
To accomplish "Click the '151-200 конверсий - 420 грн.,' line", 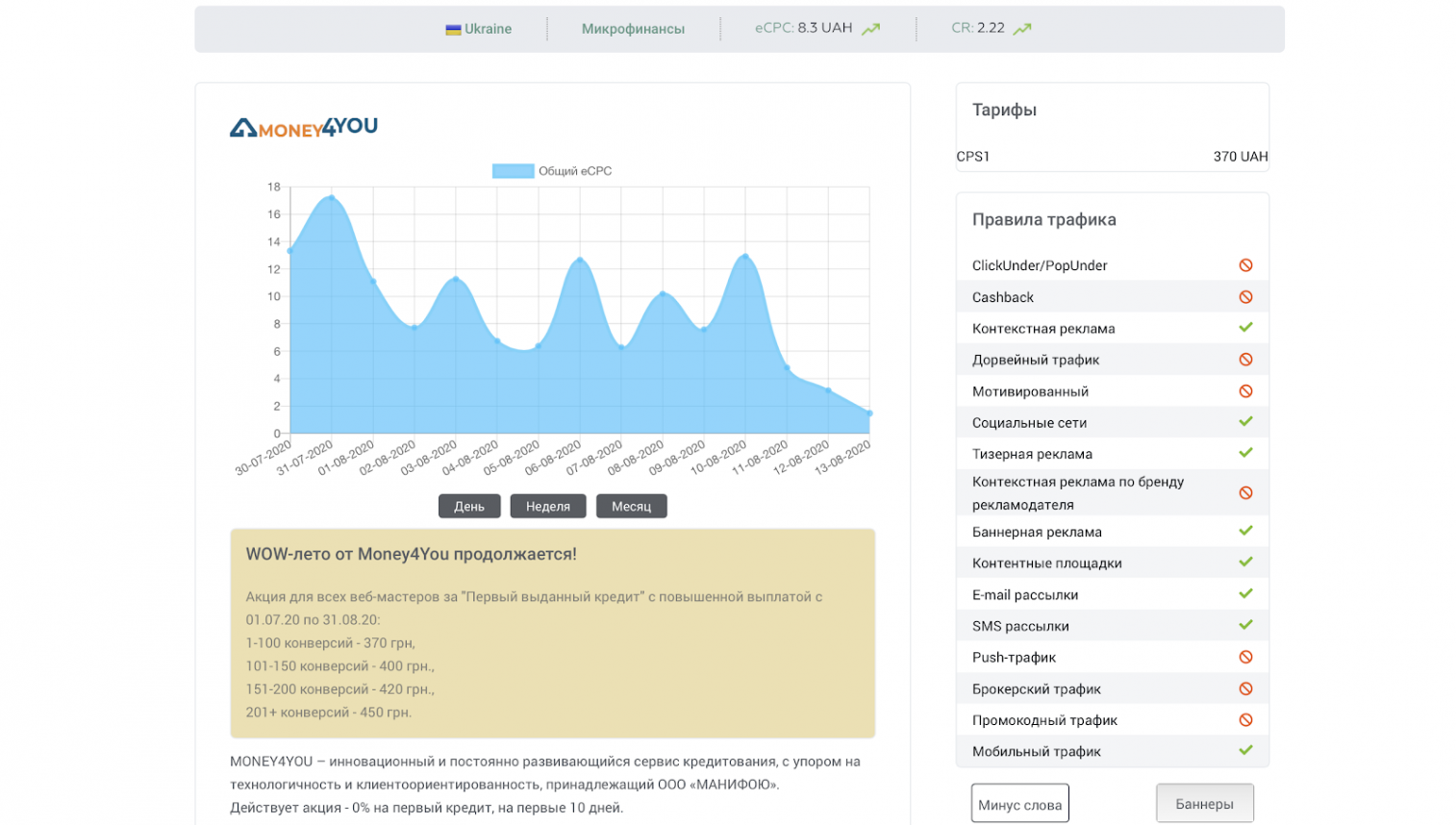I will (339, 689).
